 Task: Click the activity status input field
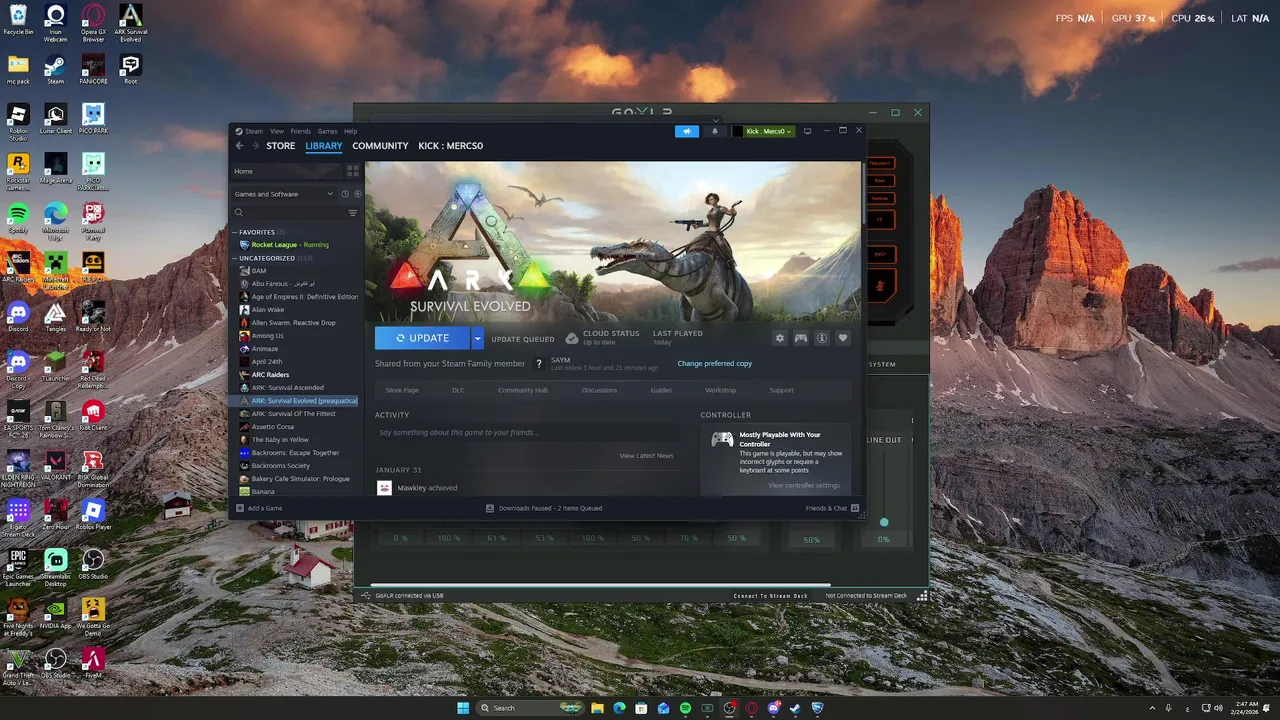(527, 433)
